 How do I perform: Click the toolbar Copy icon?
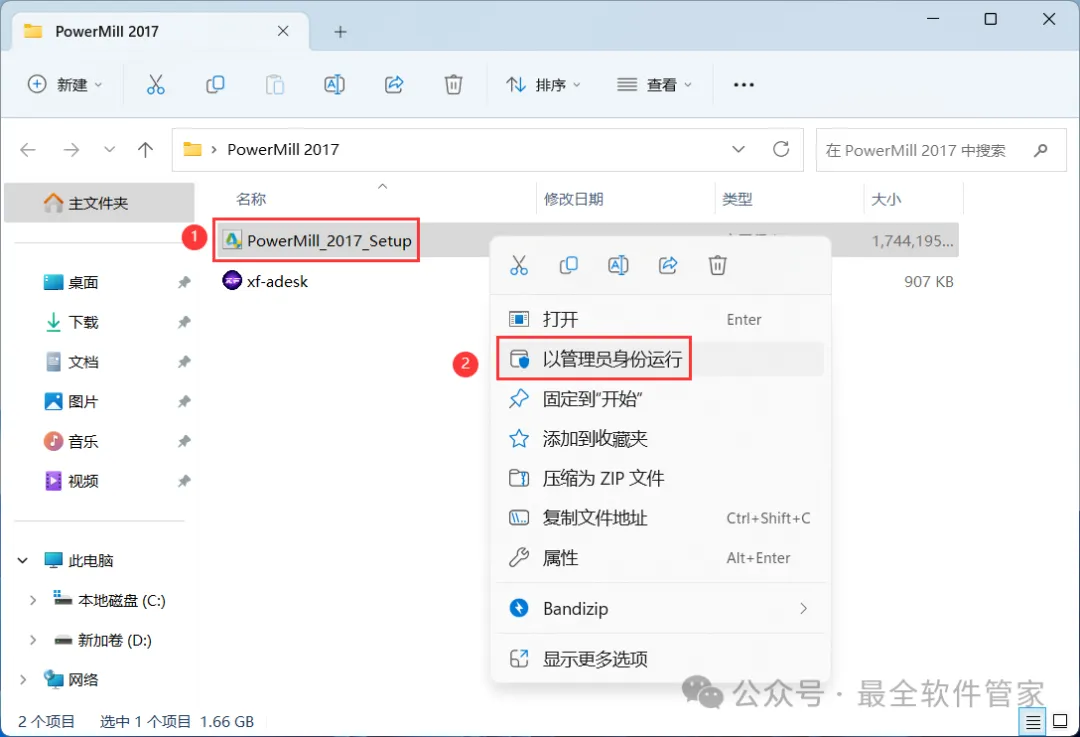coord(215,85)
